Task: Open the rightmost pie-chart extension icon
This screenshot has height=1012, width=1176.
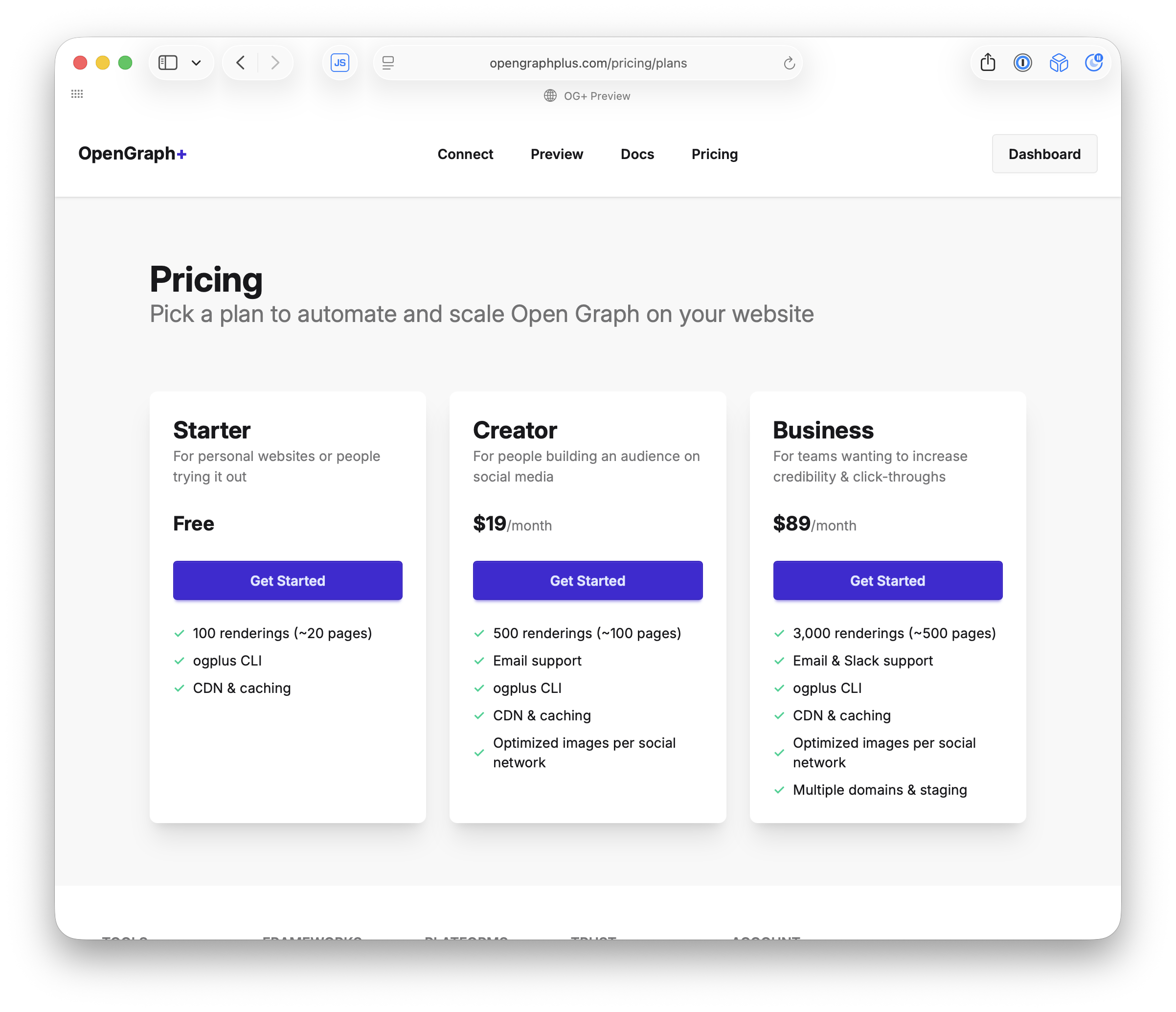Action: tap(1094, 63)
